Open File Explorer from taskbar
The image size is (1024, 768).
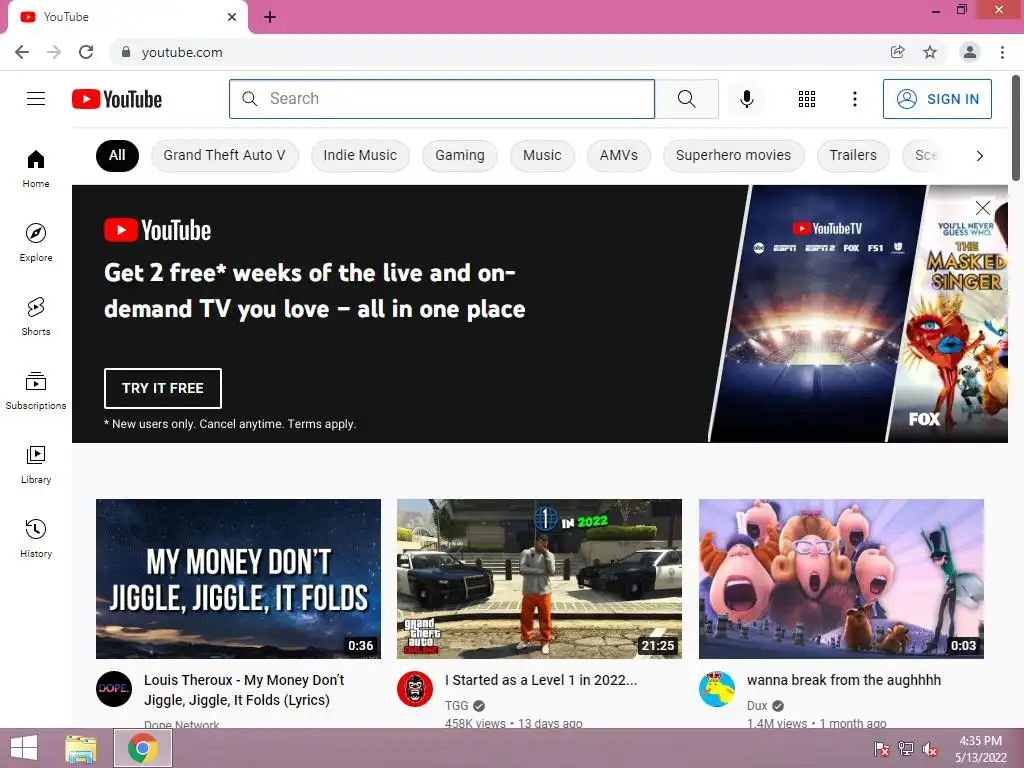point(80,748)
